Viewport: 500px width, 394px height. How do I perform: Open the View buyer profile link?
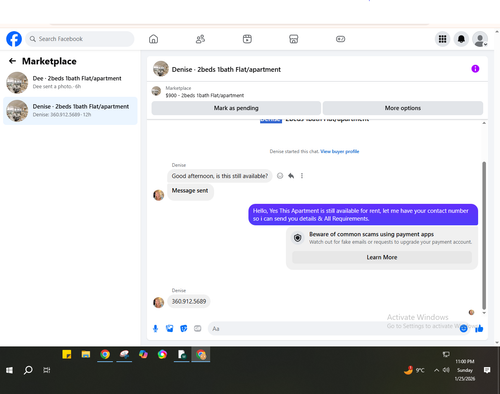pyautogui.click(x=340, y=151)
